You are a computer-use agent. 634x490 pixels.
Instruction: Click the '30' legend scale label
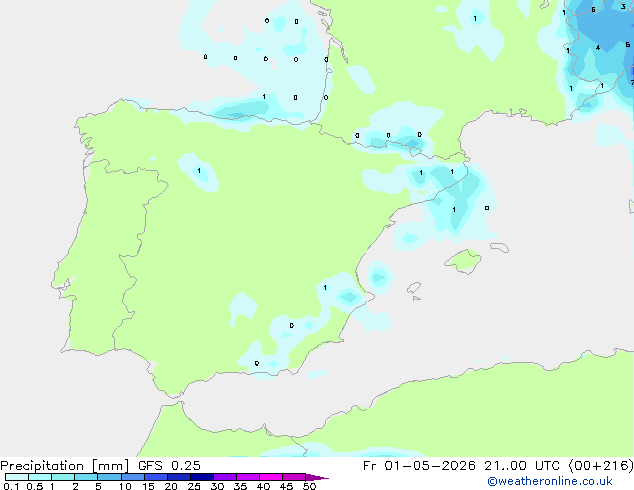pyautogui.click(x=217, y=486)
